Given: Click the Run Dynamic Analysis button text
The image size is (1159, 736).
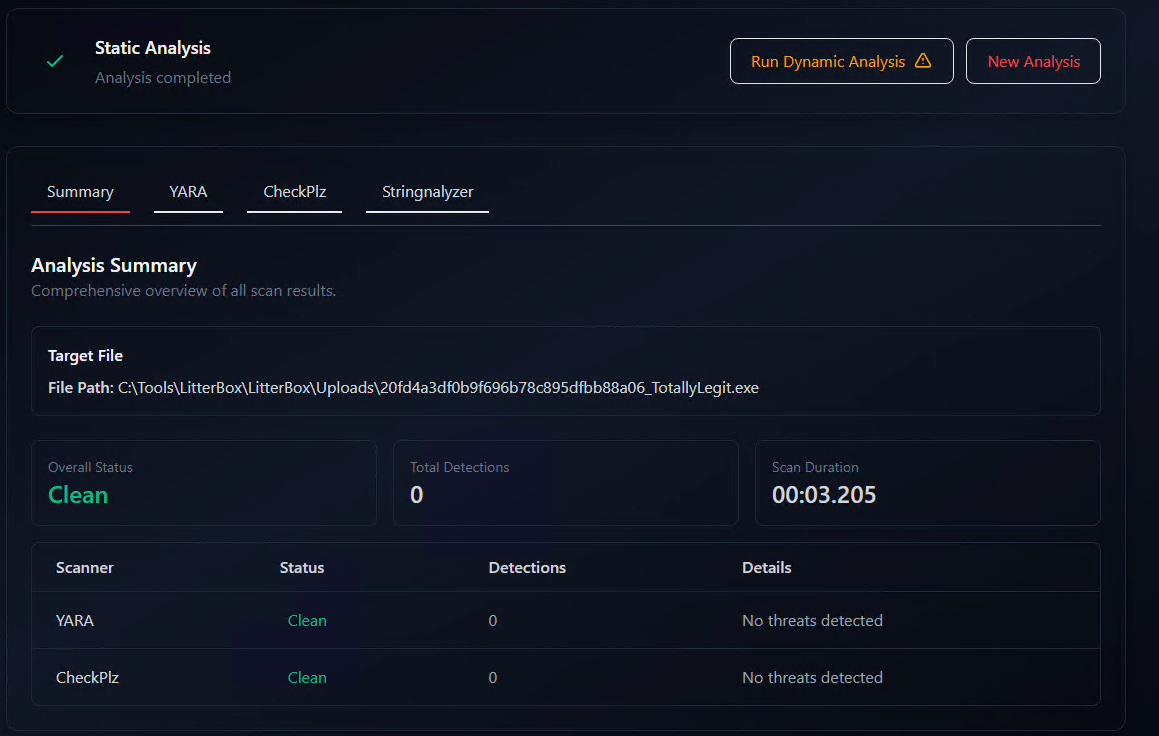Looking at the screenshot, I should coord(827,62).
